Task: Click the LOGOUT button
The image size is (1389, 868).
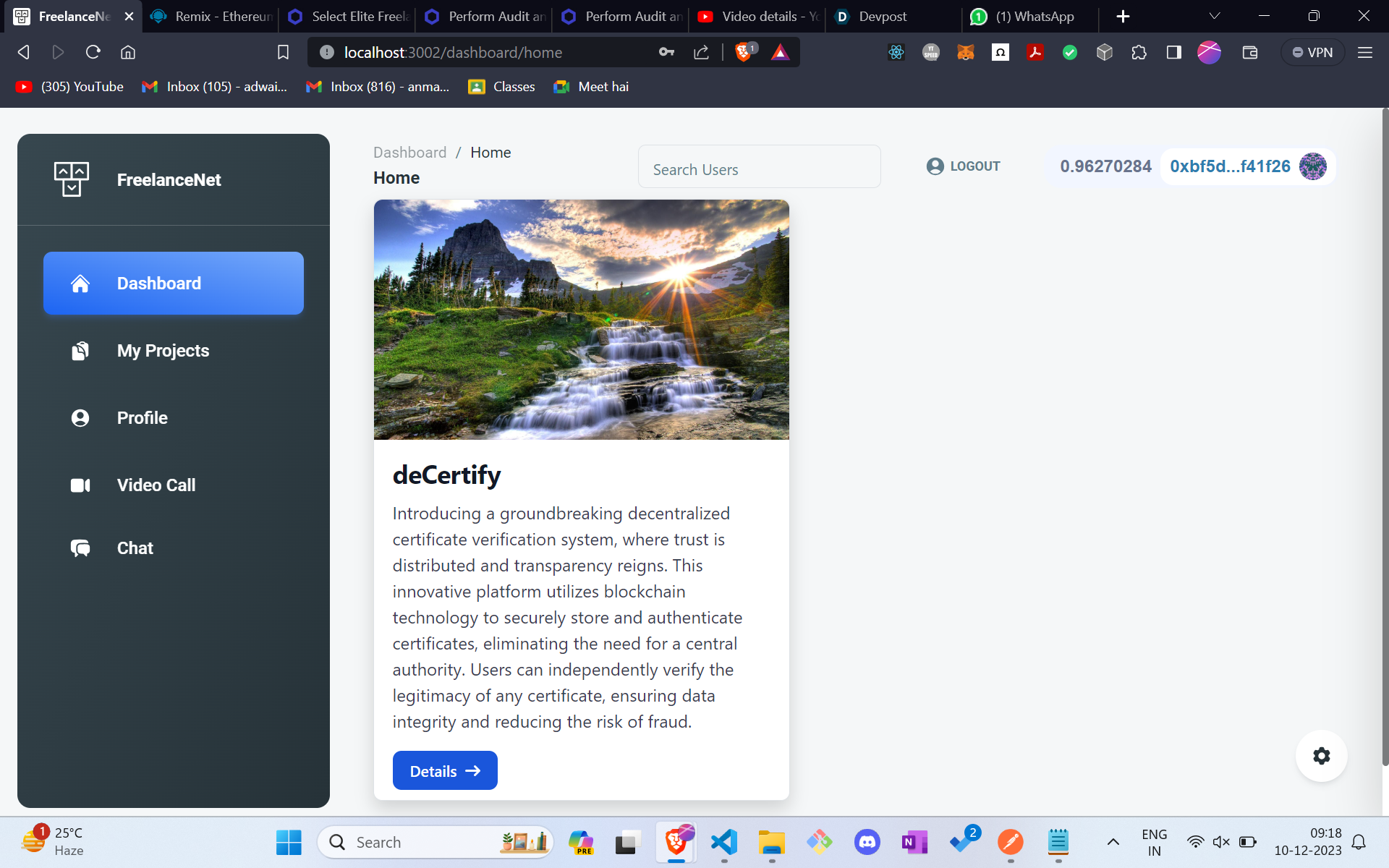Action: (964, 166)
